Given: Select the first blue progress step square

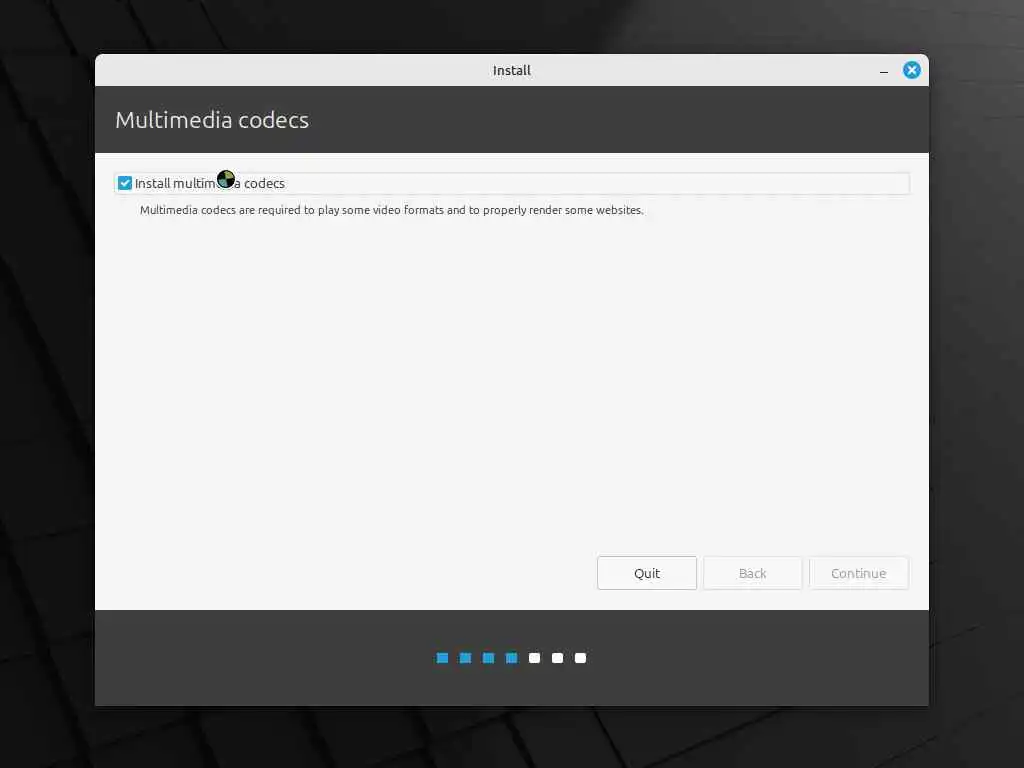Looking at the screenshot, I should [442, 658].
